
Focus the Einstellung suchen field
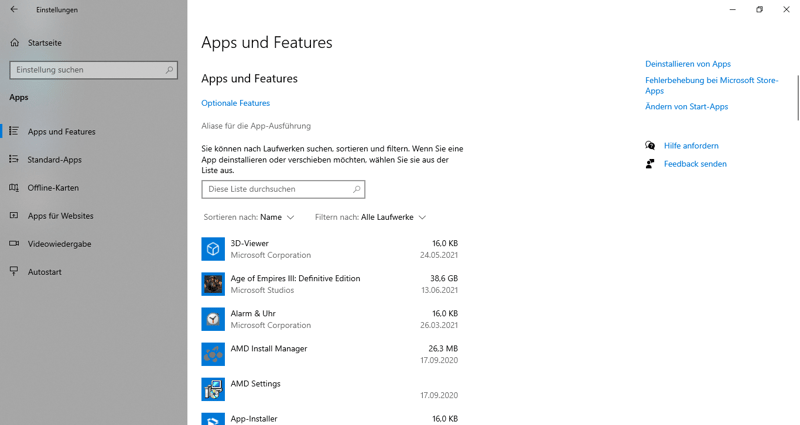(93, 70)
